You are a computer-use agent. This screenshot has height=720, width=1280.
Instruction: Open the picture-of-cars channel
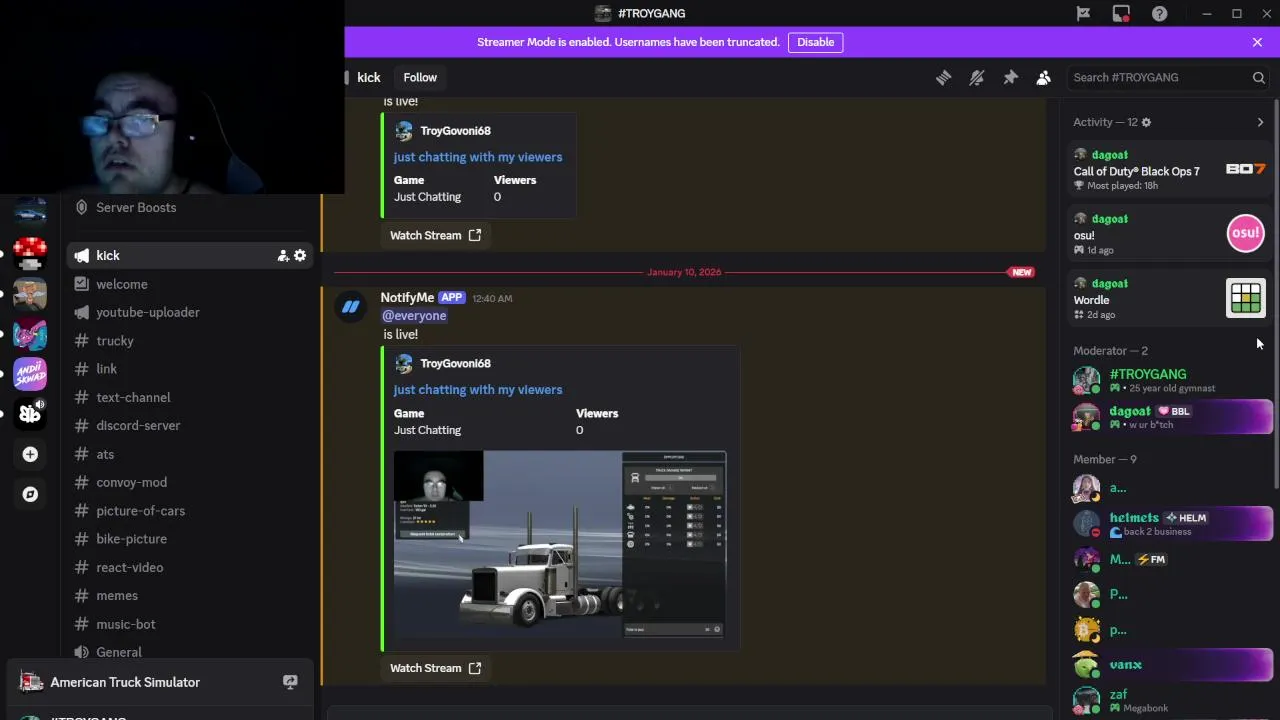coord(190,510)
